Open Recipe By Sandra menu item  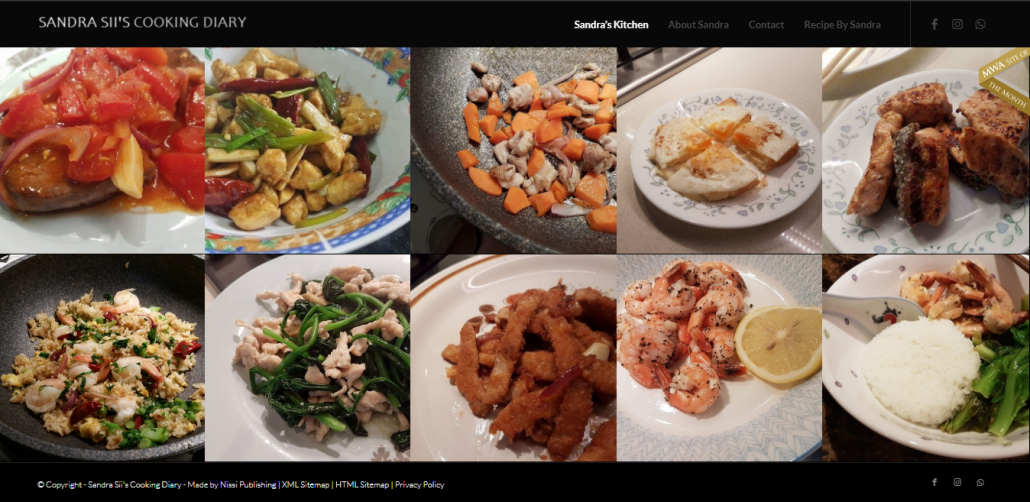coord(842,24)
